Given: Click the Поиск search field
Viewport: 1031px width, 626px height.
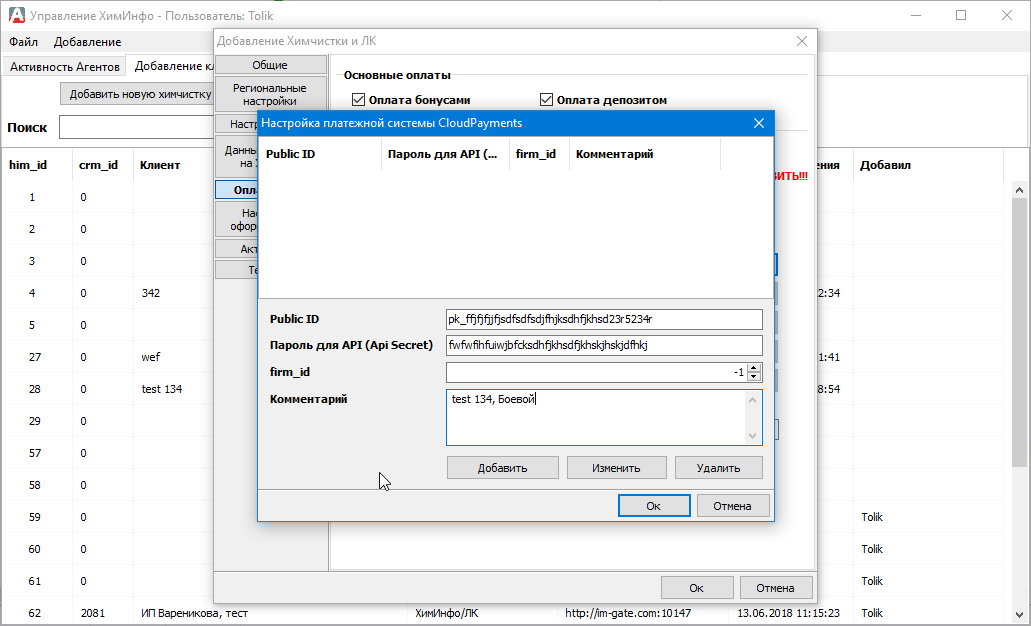Looking at the screenshot, I should (x=137, y=128).
